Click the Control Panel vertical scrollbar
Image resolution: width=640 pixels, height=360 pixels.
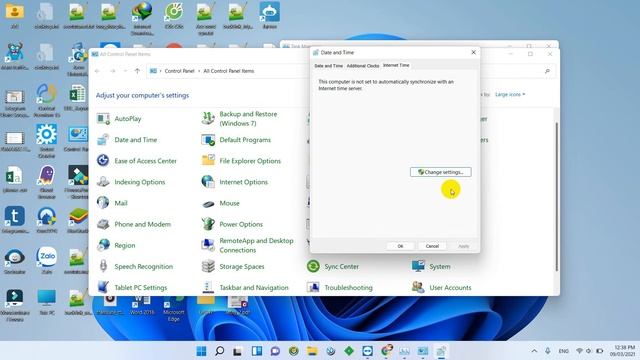pos(556,196)
